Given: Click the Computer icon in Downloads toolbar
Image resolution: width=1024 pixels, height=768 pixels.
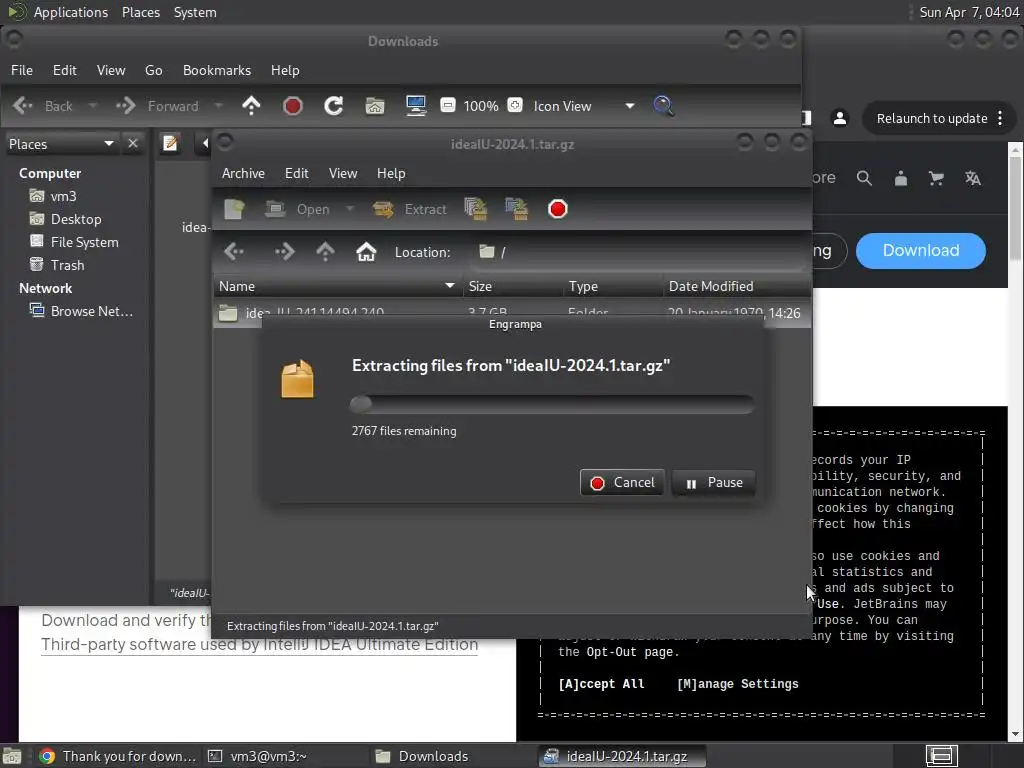Looking at the screenshot, I should (x=416, y=106).
